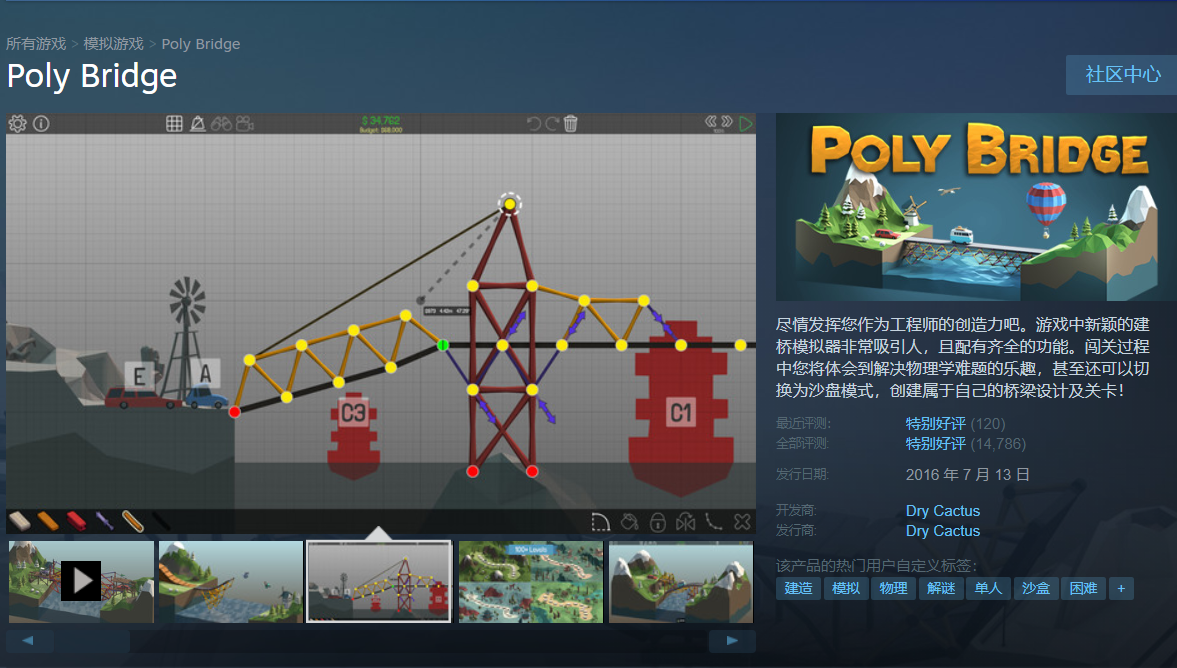Click the C3 boat checkpoint marker

coord(354,414)
